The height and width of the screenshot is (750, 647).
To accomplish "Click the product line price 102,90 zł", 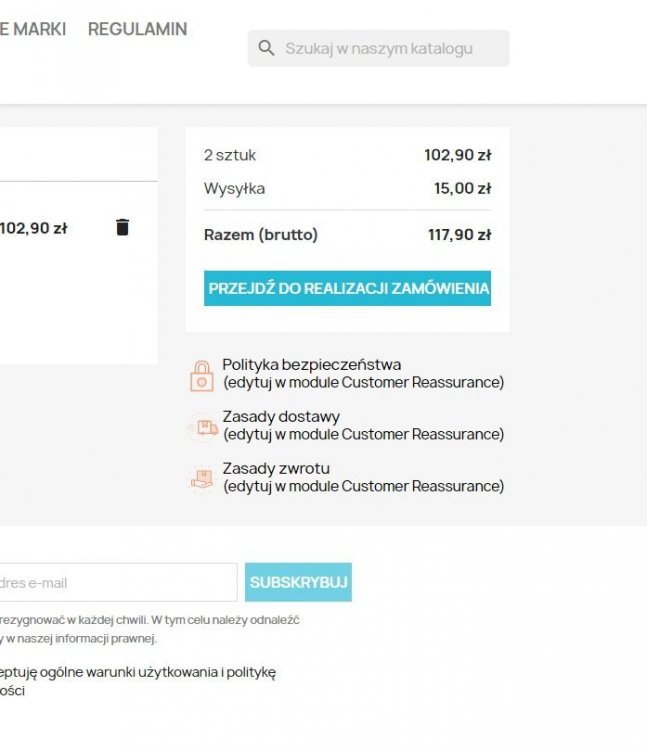I will click(x=33, y=228).
